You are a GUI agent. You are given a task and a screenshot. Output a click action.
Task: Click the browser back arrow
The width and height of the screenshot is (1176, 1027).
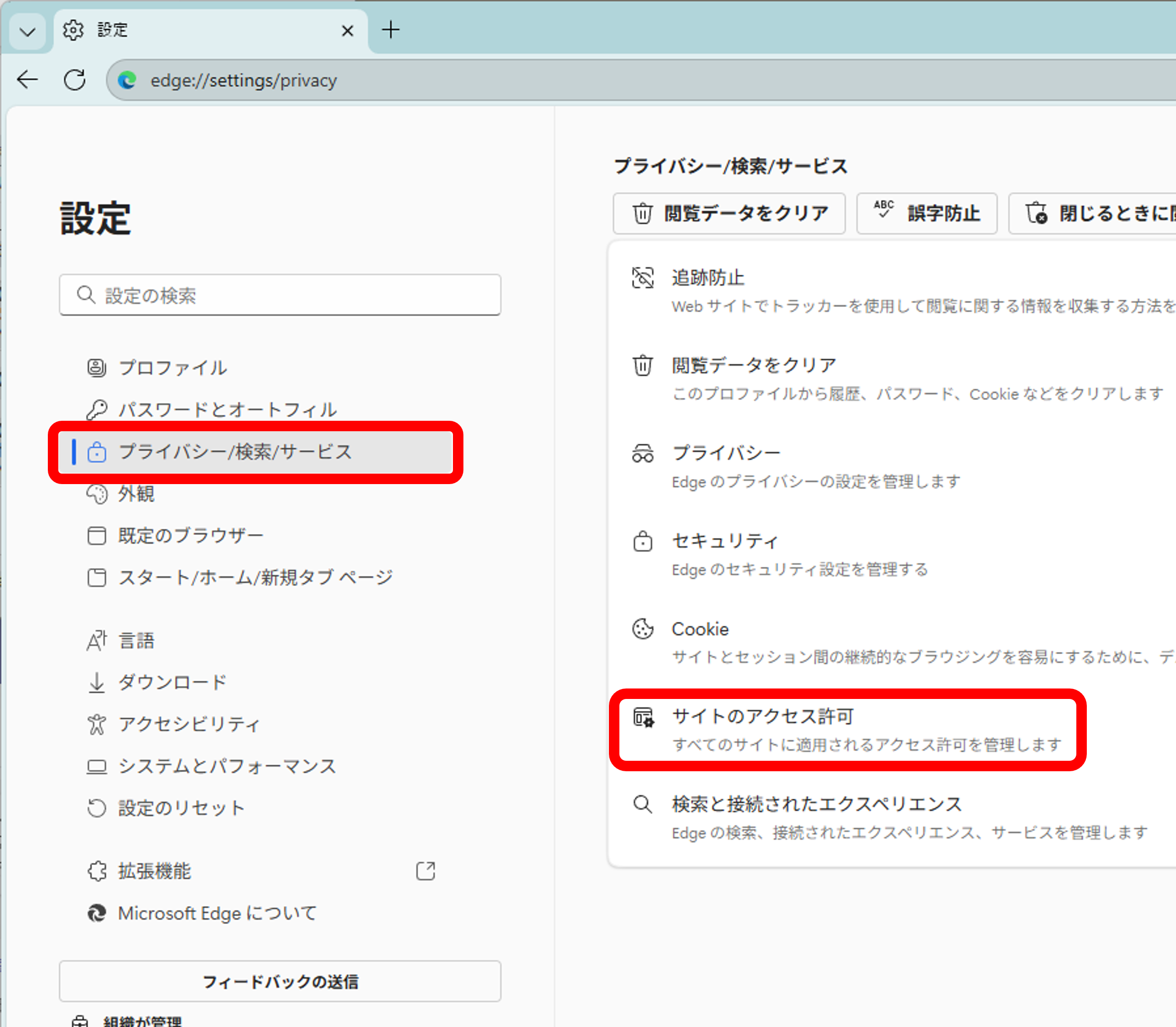27,80
